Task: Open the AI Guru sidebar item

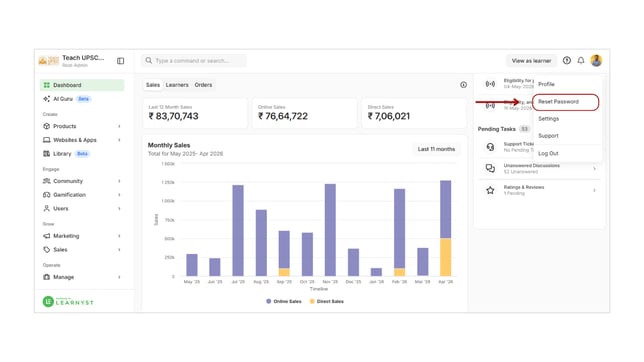Action: click(82, 99)
